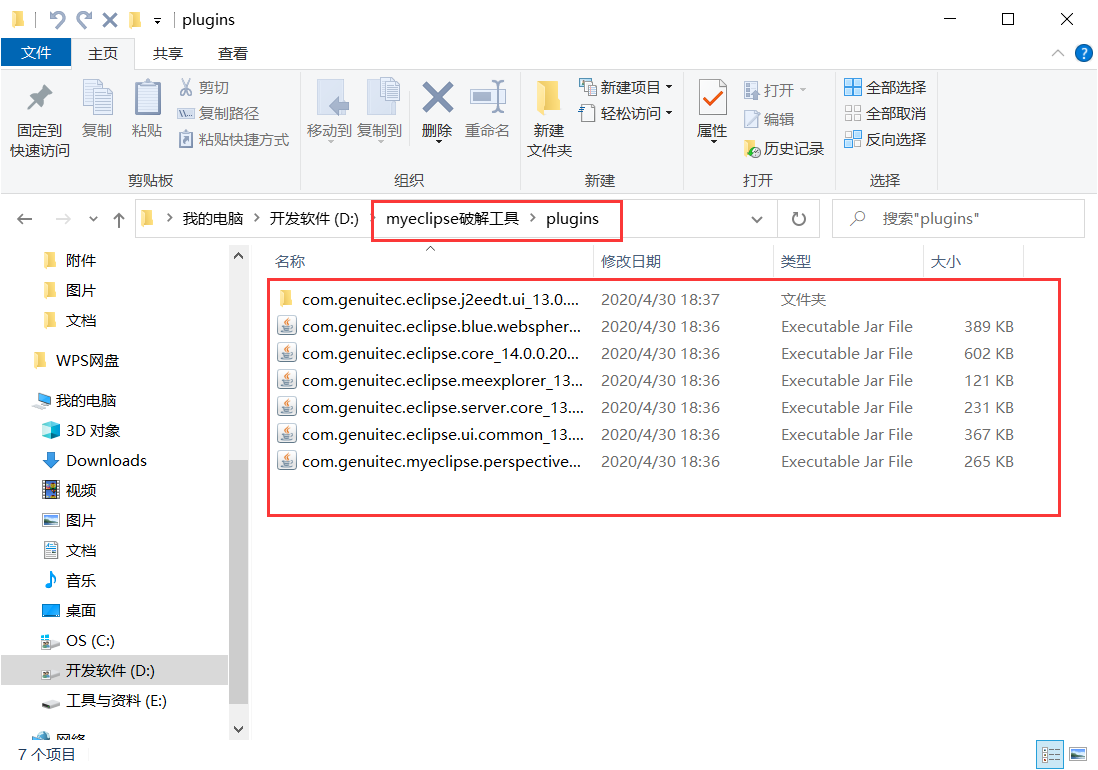The height and width of the screenshot is (770, 1098).
Task: Click the Delete (删除) X icon
Action: [438, 97]
